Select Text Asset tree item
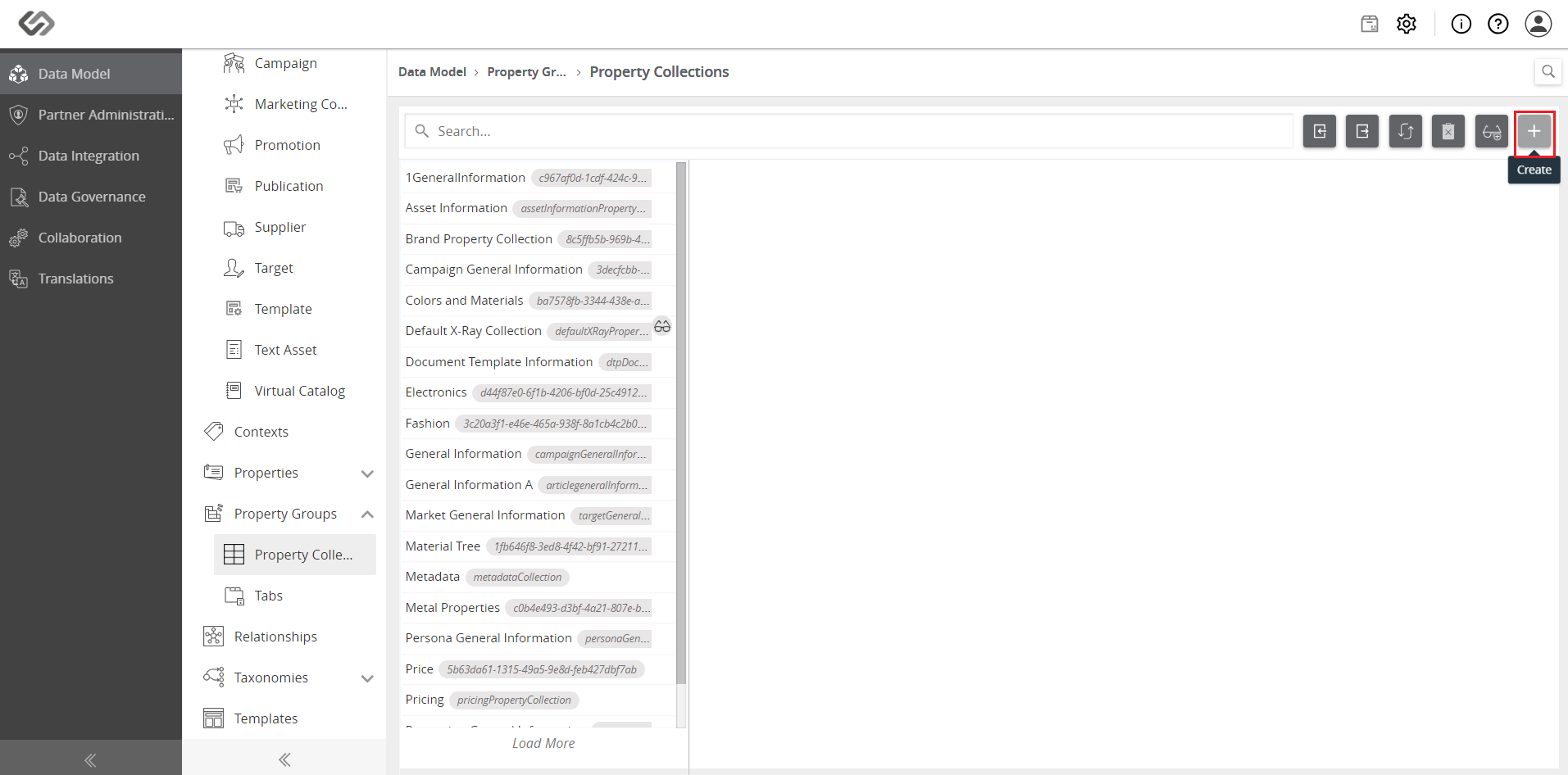 click(x=295, y=350)
